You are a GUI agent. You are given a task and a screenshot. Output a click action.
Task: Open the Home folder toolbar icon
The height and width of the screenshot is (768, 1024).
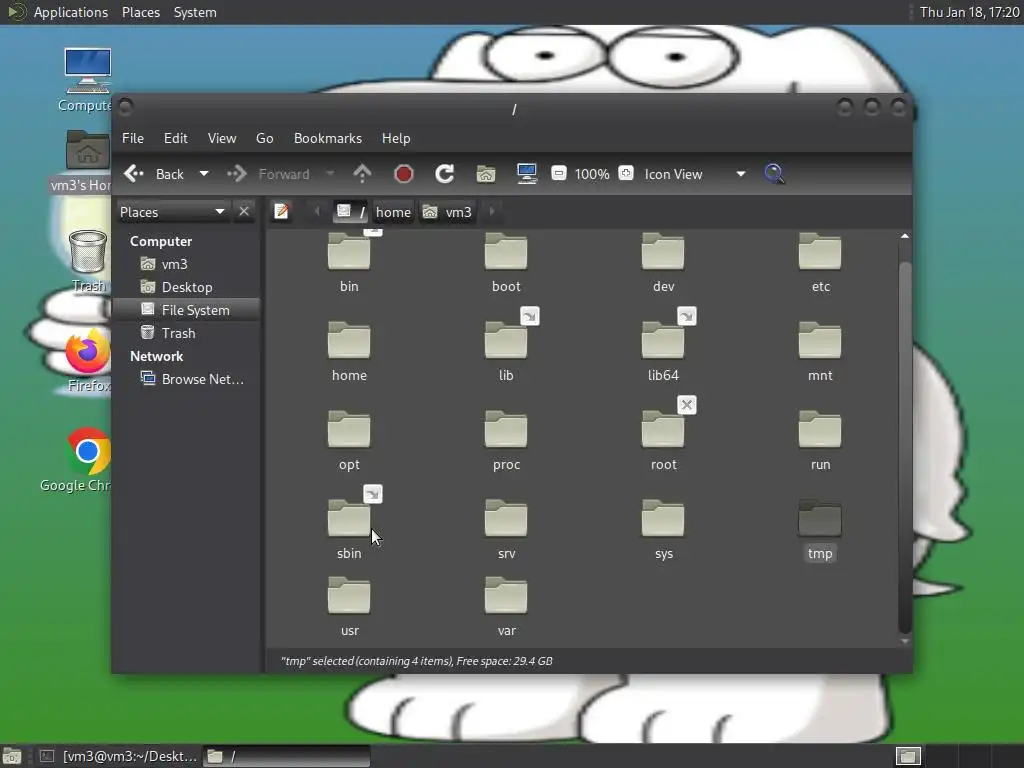click(x=486, y=174)
